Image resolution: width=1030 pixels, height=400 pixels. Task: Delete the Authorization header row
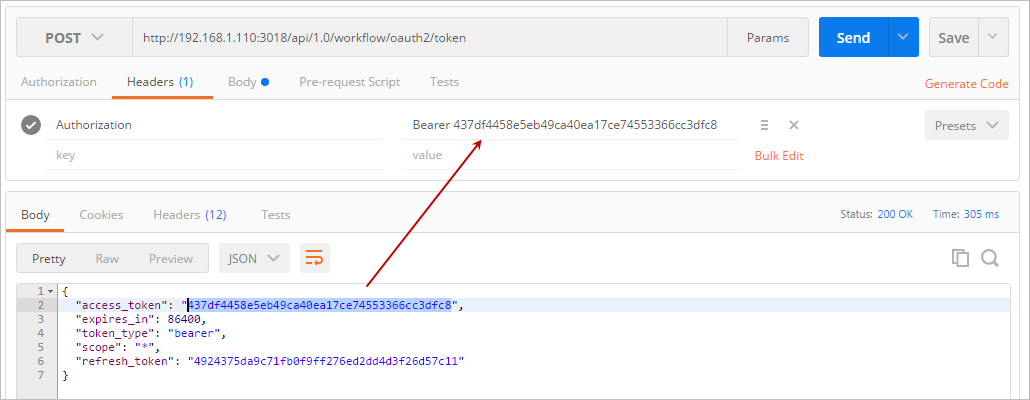pos(794,125)
